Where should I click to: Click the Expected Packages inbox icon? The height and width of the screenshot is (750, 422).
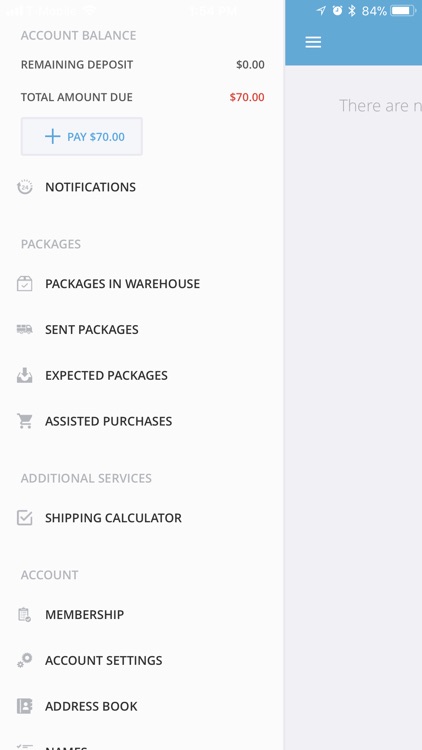(x=24, y=375)
